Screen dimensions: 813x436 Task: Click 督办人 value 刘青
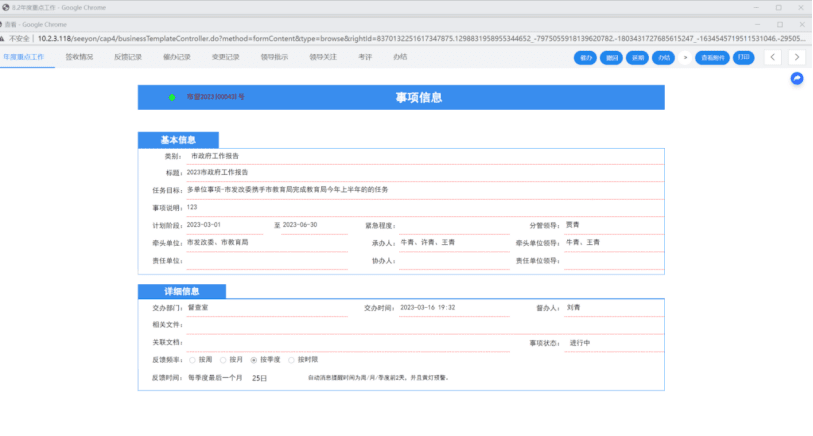[573, 308]
